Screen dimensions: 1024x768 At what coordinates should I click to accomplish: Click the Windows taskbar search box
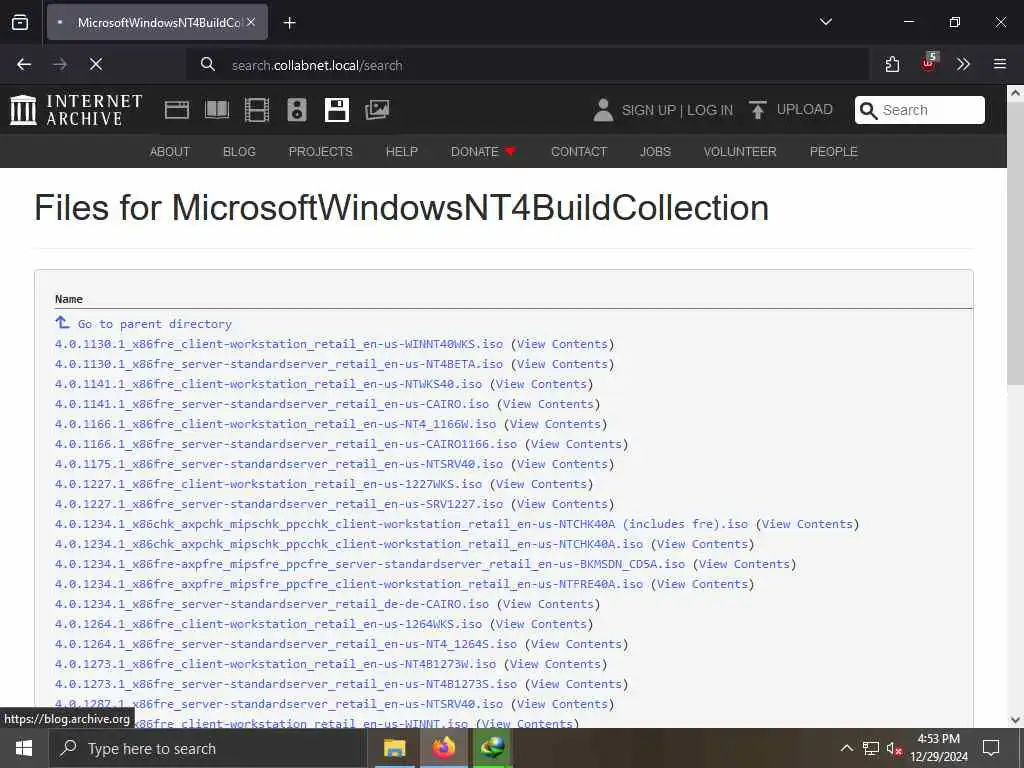(208, 748)
